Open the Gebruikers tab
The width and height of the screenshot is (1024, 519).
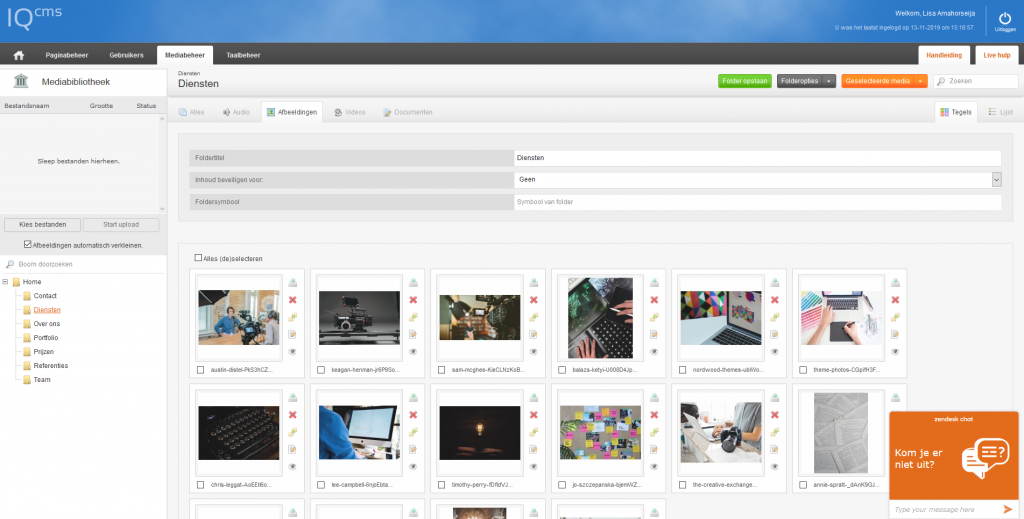click(x=126, y=55)
